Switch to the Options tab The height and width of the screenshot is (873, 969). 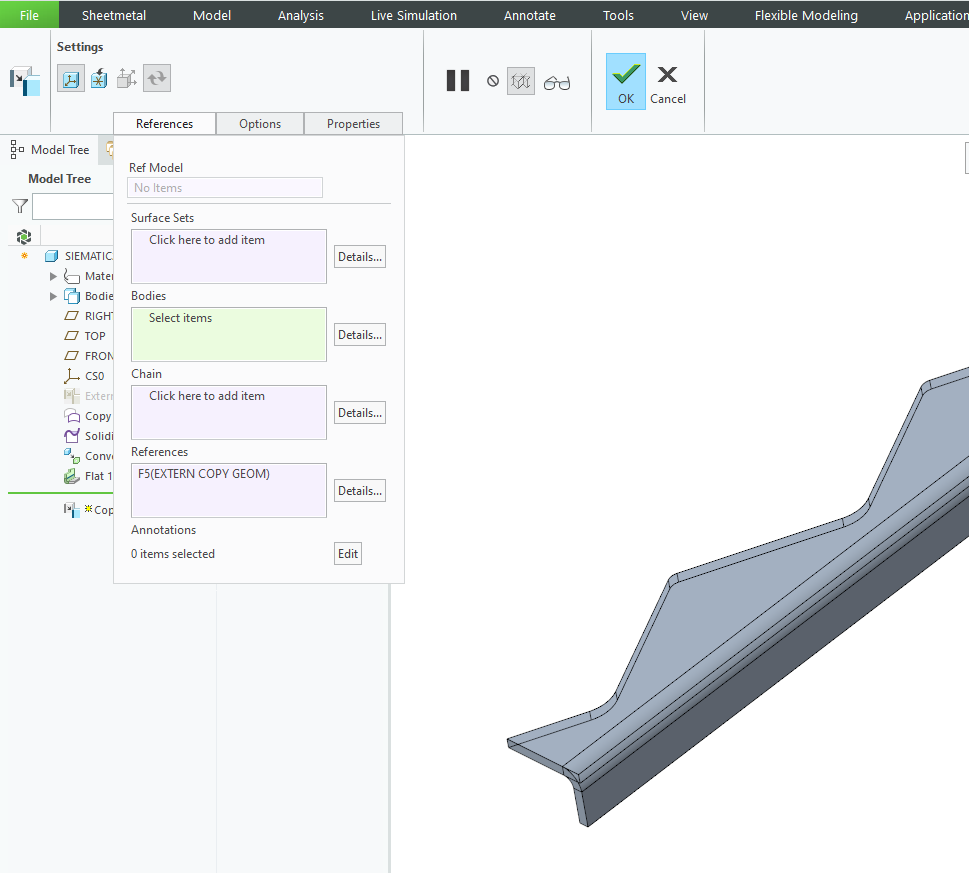point(259,124)
